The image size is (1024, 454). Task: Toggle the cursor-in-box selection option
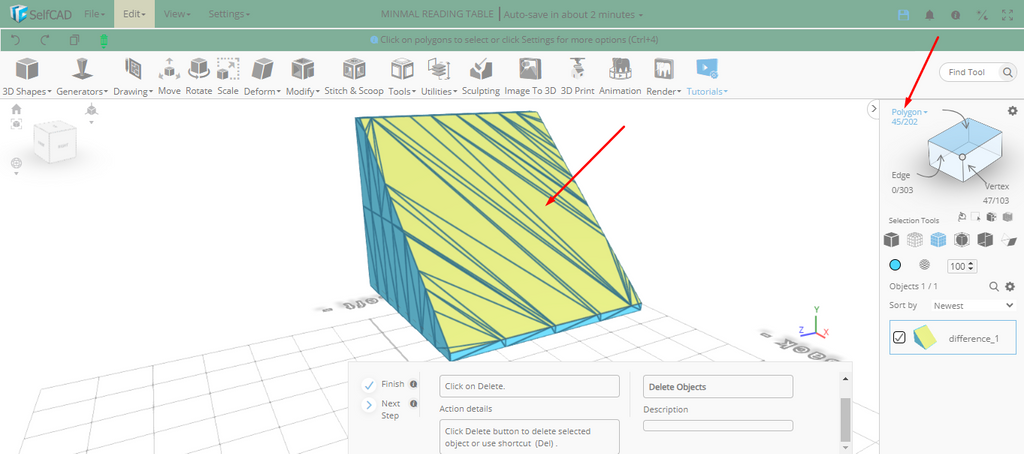point(976,217)
